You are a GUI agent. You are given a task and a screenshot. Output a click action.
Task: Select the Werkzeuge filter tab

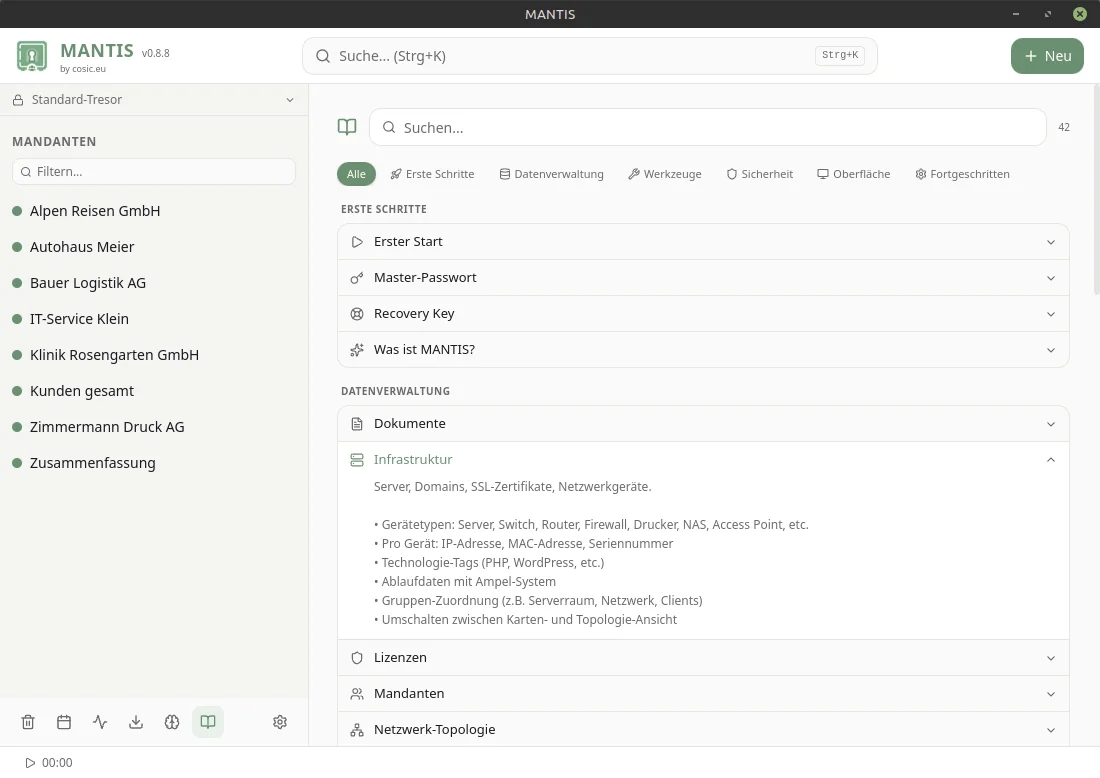(664, 174)
